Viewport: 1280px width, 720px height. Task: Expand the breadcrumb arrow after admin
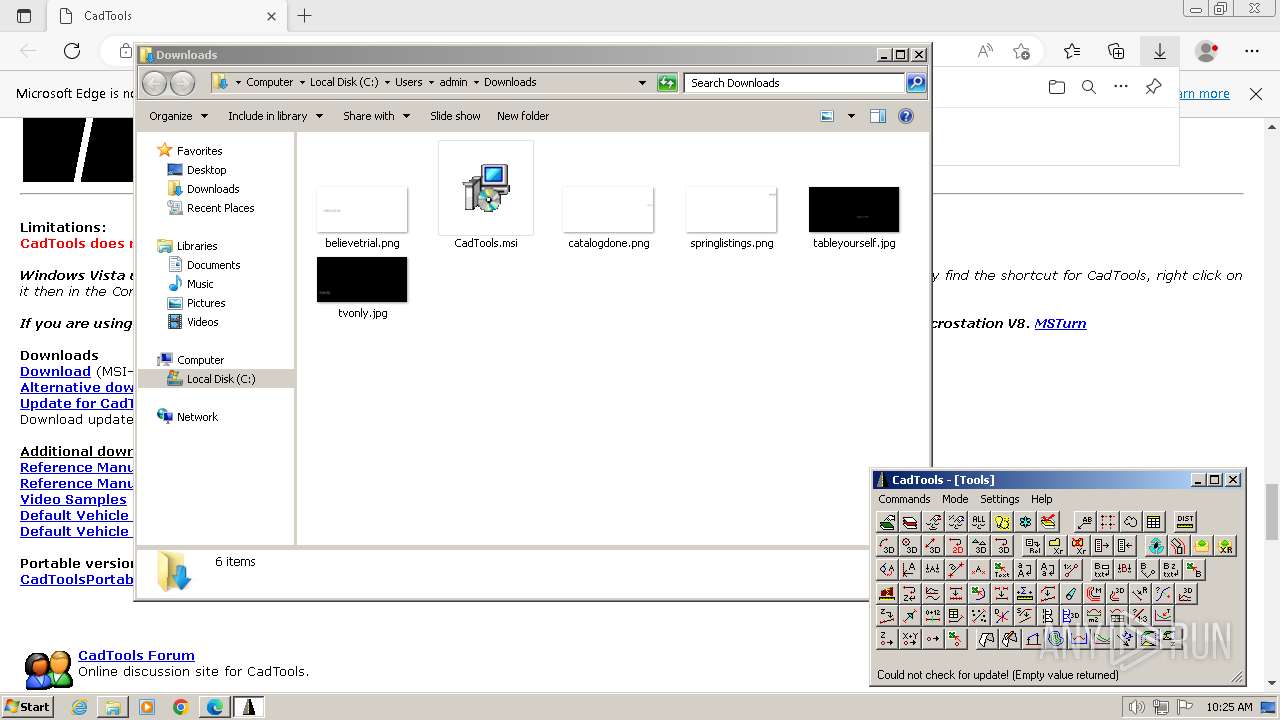point(476,83)
